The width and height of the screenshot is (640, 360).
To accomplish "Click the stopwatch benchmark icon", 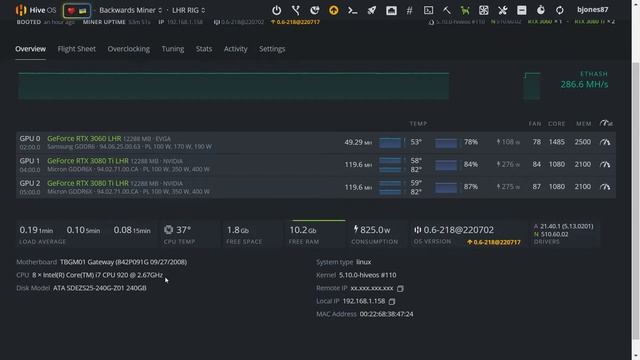I will (540, 10).
